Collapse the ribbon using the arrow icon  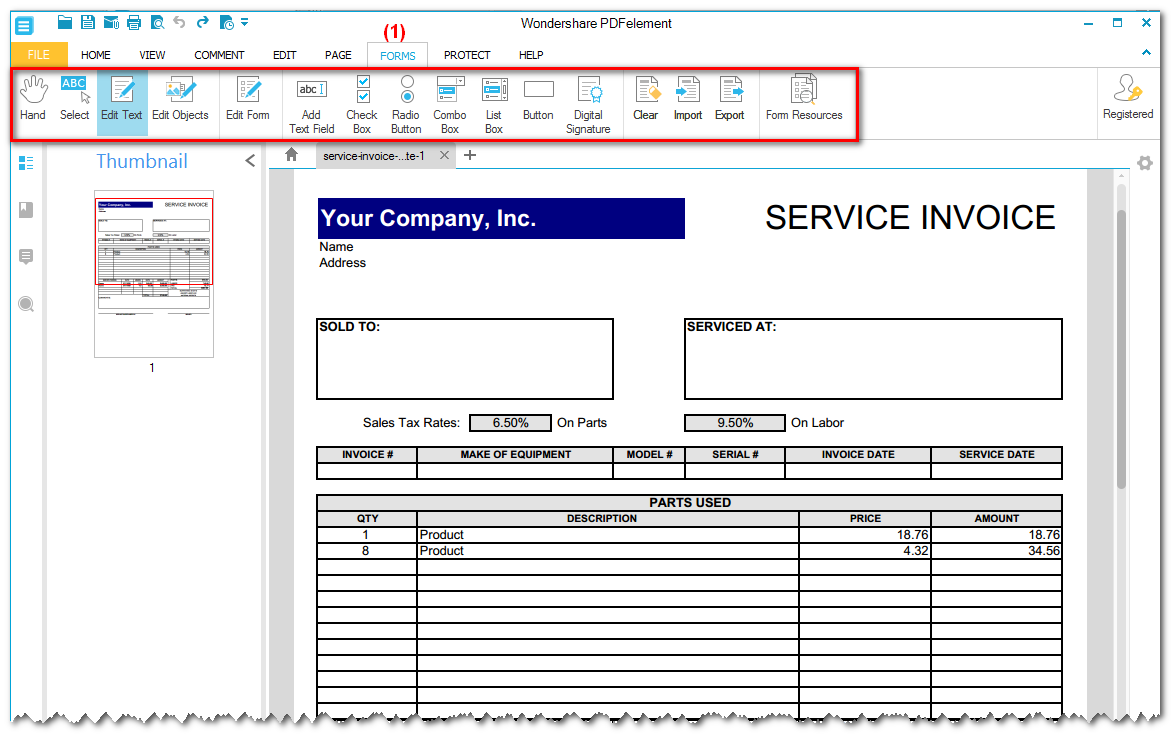pos(1146,51)
